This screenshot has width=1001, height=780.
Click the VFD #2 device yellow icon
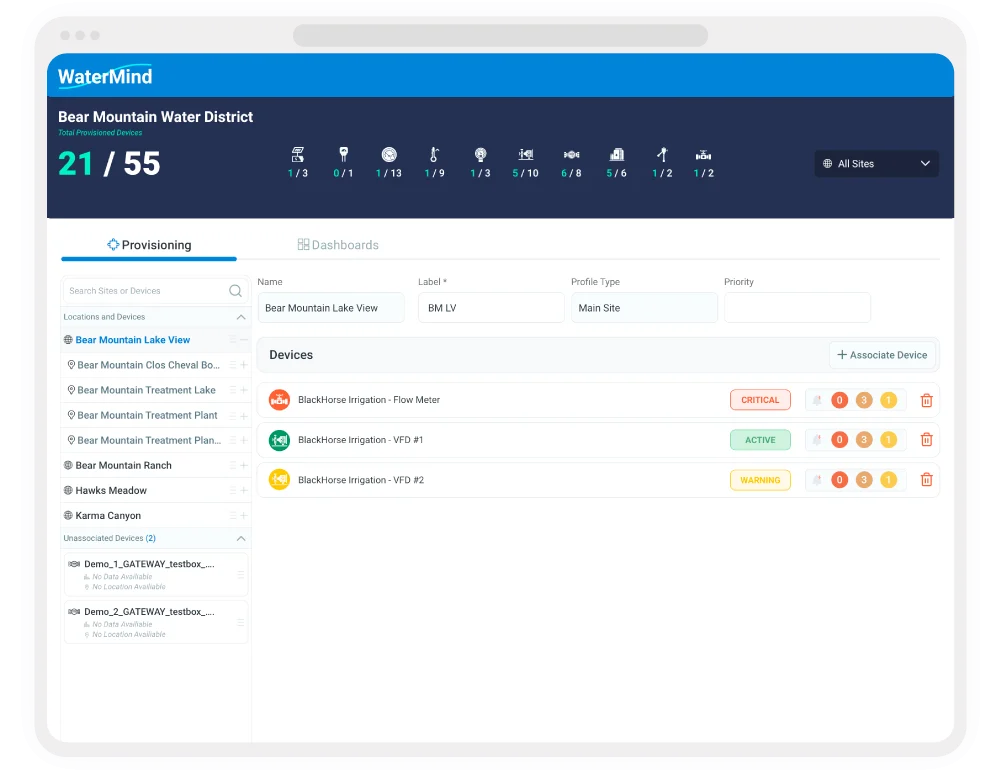(x=279, y=480)
